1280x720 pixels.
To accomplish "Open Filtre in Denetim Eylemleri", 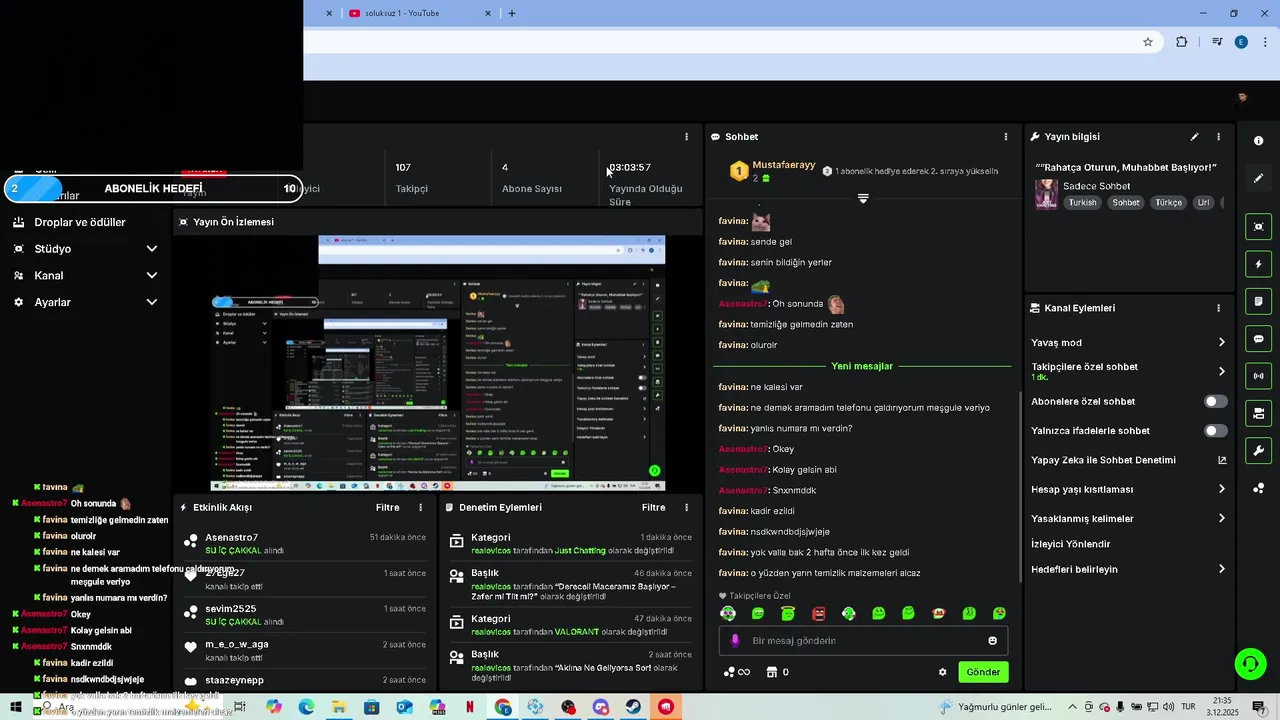I will [654, 508].
